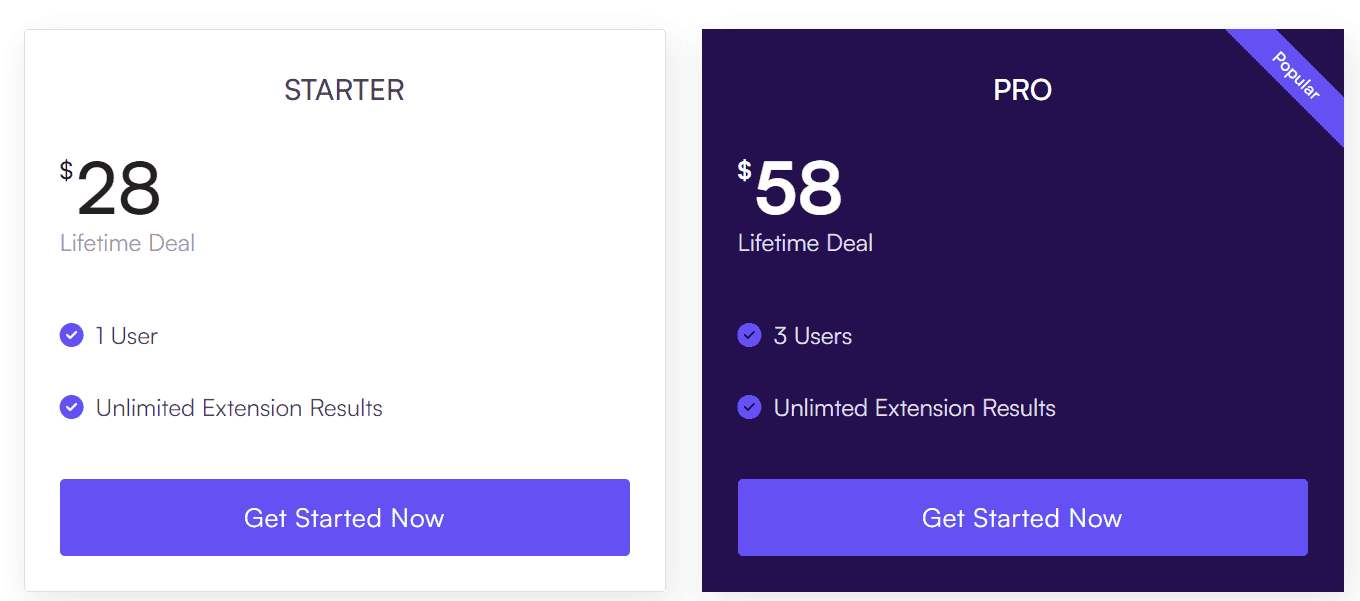The image size is (1360, 601).
Task: Click the dollar sign on the Starter price
Action: click(x=66, y=172)
